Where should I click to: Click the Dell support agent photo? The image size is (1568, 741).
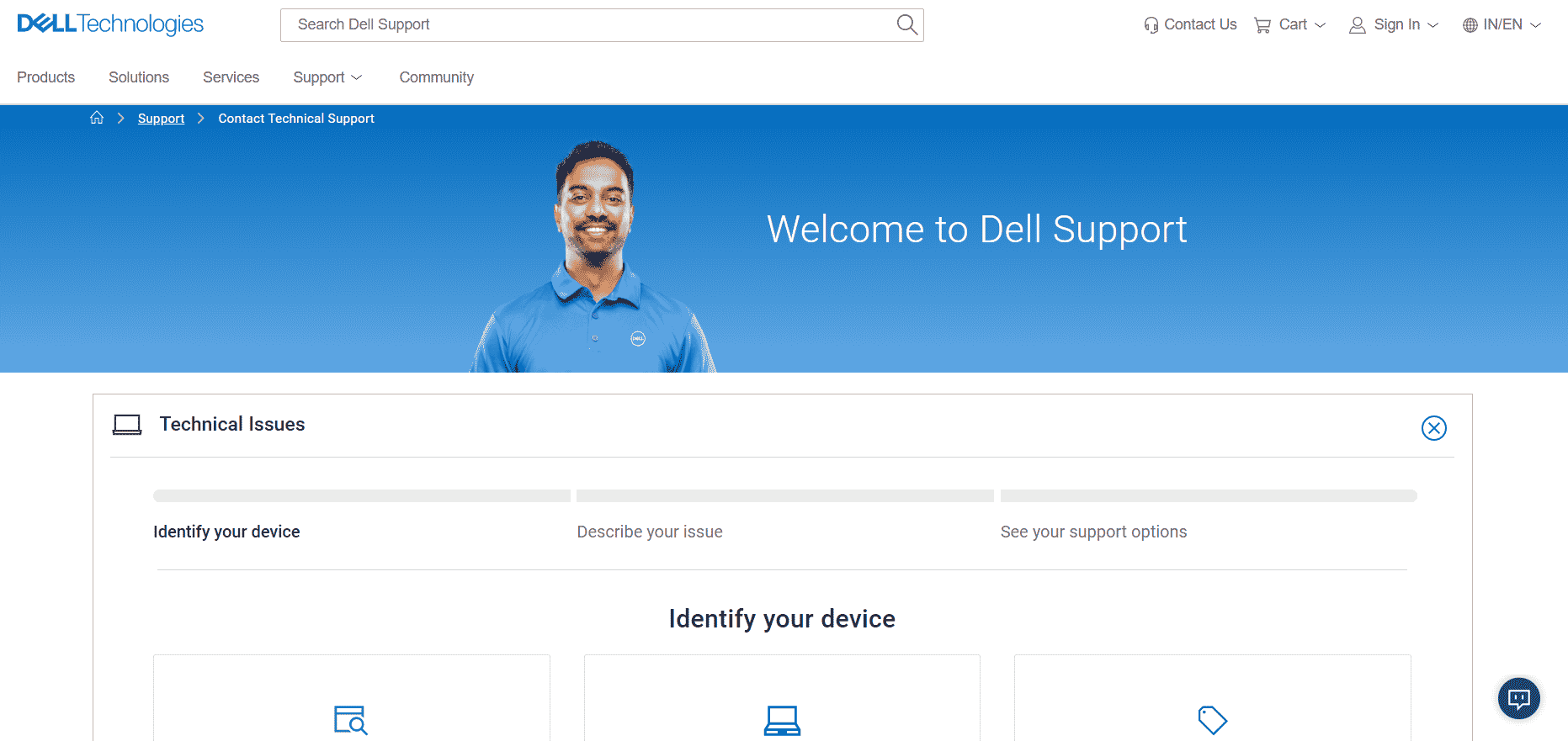(593, 257)
